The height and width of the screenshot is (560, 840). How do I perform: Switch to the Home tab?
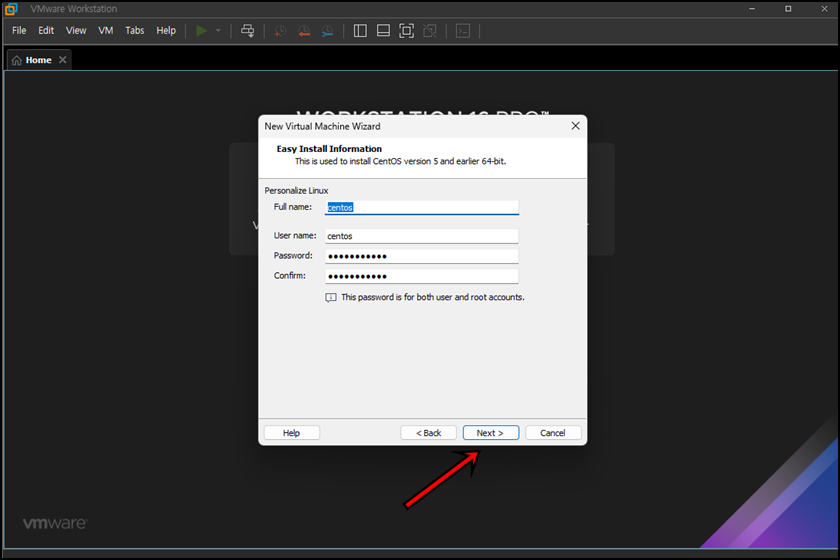[x=39, y=60]
